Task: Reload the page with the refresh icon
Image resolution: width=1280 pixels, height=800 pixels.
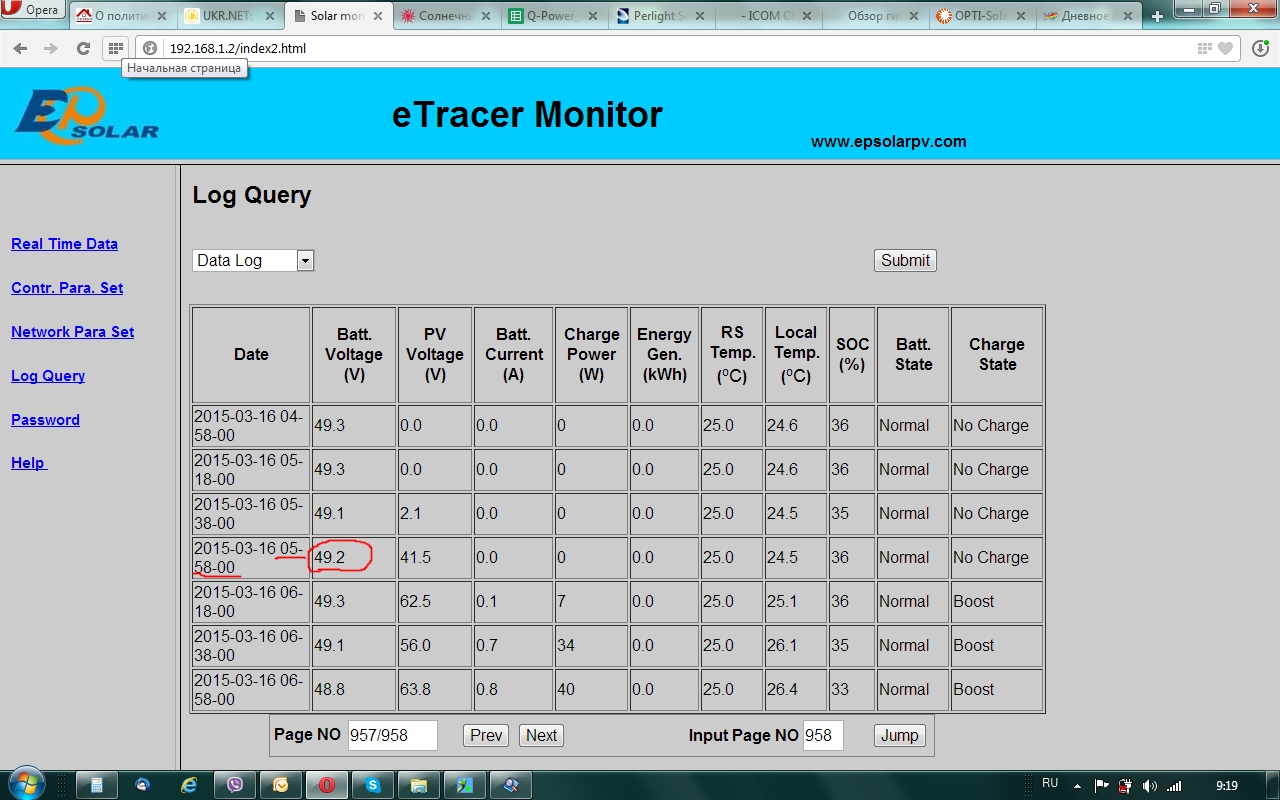Action: point(83,48)
